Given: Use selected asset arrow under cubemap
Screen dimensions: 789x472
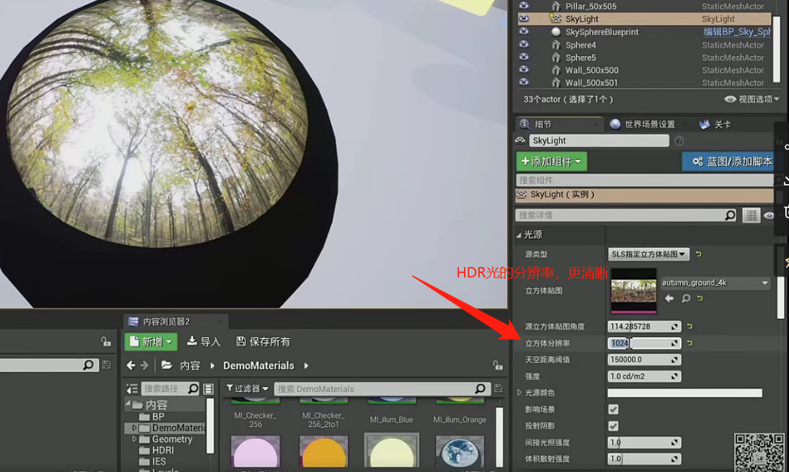Looking at the screenshot, I should point(669,298).
